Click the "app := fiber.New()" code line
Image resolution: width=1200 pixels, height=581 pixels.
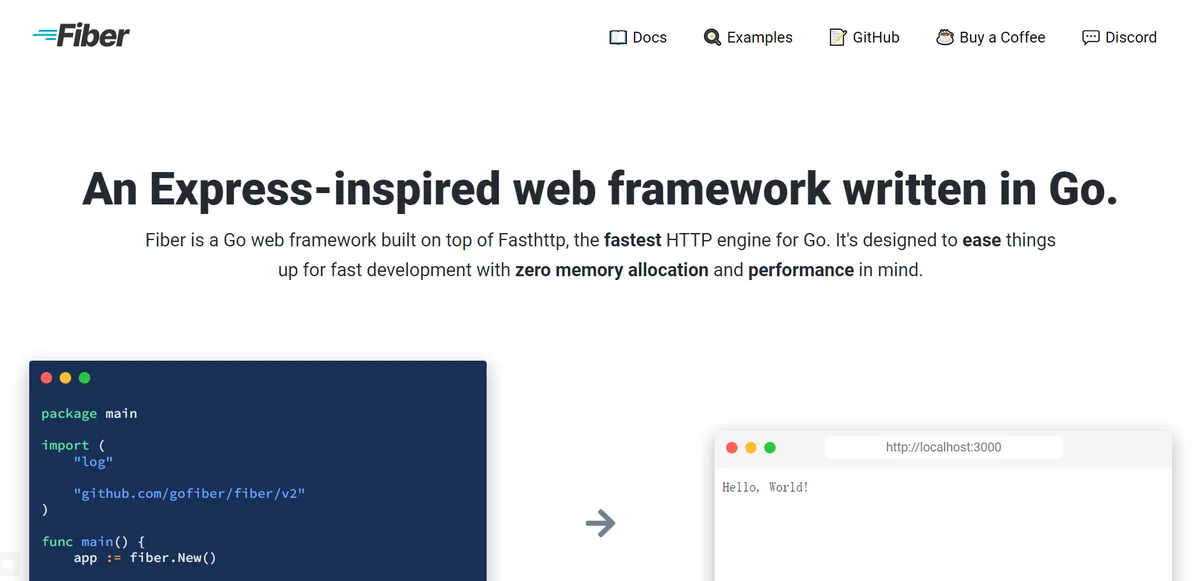(x=145, y=558)
